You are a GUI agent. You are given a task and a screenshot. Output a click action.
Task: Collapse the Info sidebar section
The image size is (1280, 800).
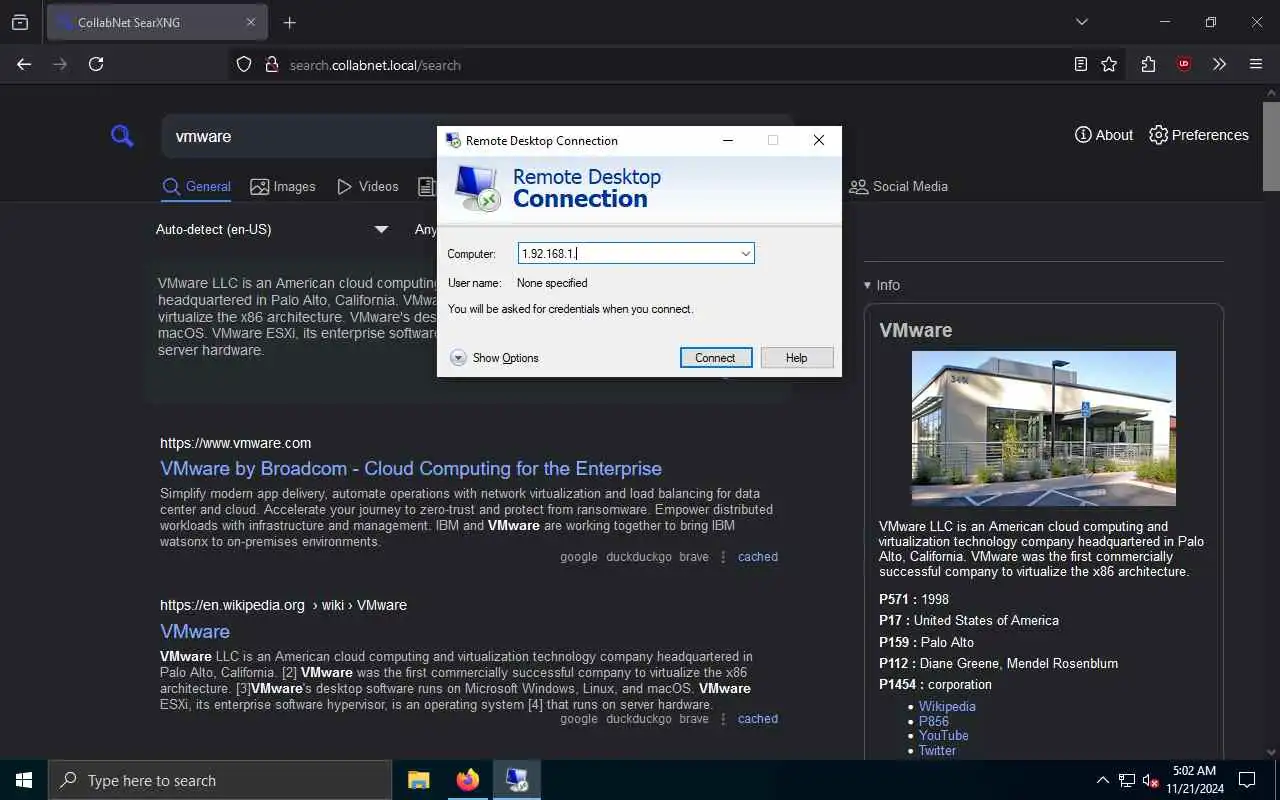[882, 285]
